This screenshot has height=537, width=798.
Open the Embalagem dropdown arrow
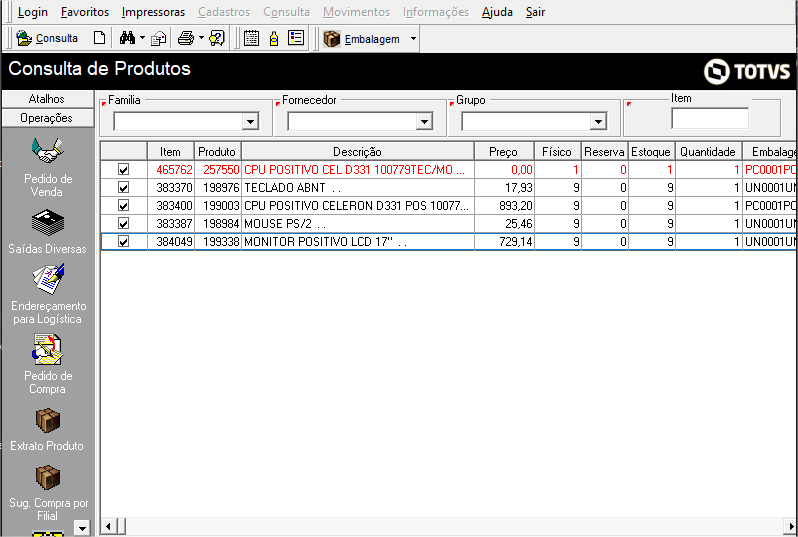[413, 39]
